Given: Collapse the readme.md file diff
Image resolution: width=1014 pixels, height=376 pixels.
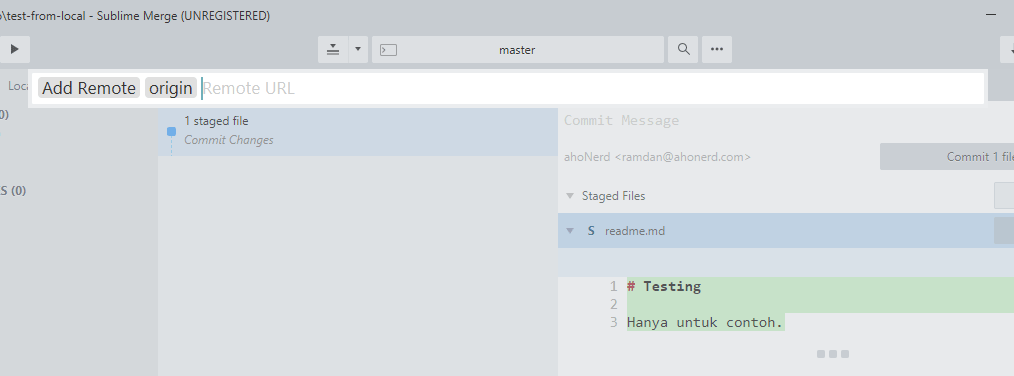Looking at the screenshot, I should 570,230.
